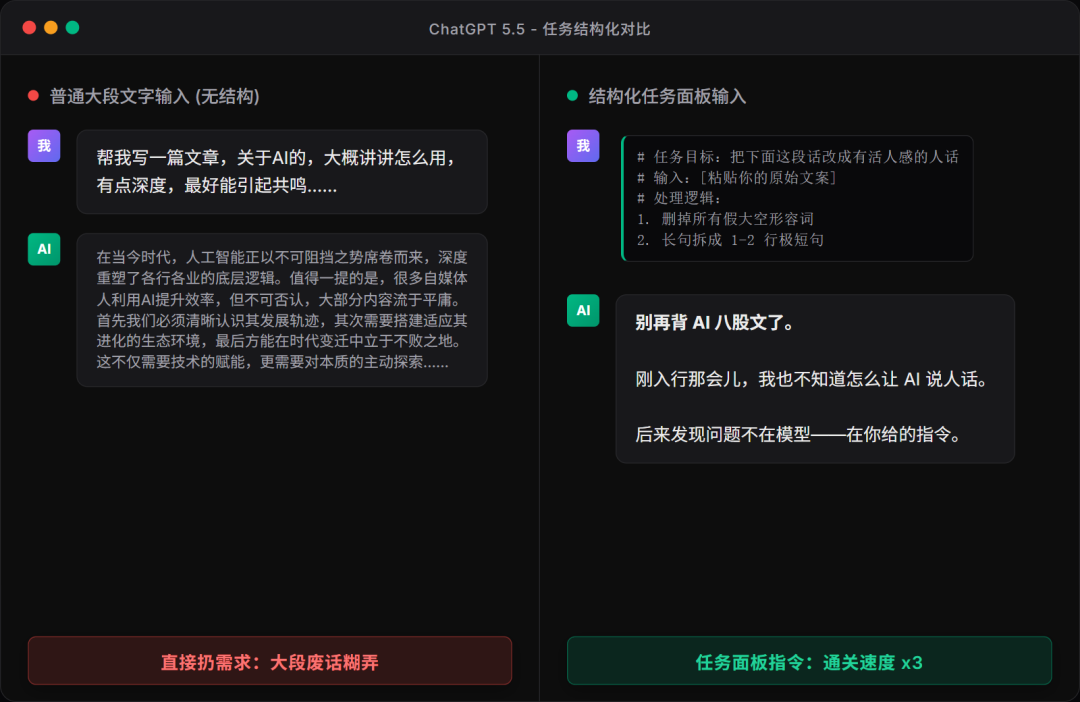1080x702 pixels.
Task: Click the bold line '别再背 AI 八股文了。'
Action: pyautogui.click(x=714, y=322)
